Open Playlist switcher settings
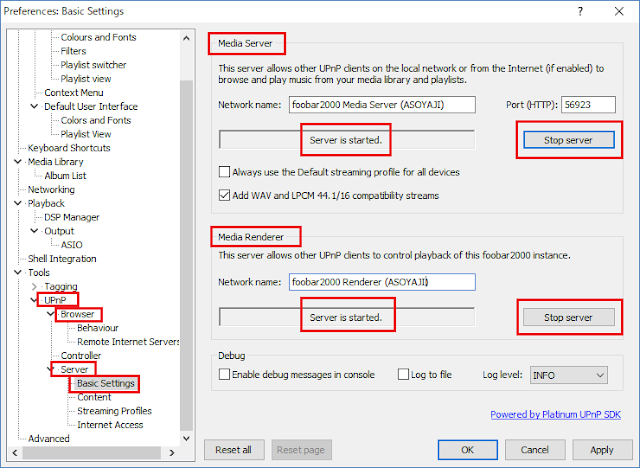Screen dimensions: 640x468 coord(93,65)
